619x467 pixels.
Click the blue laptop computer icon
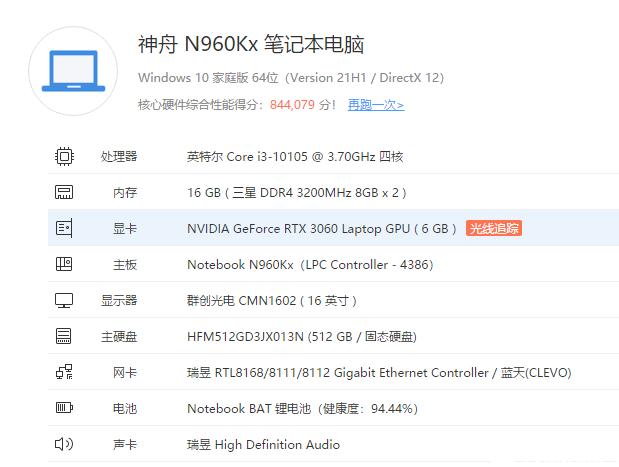tap(73, 71)
